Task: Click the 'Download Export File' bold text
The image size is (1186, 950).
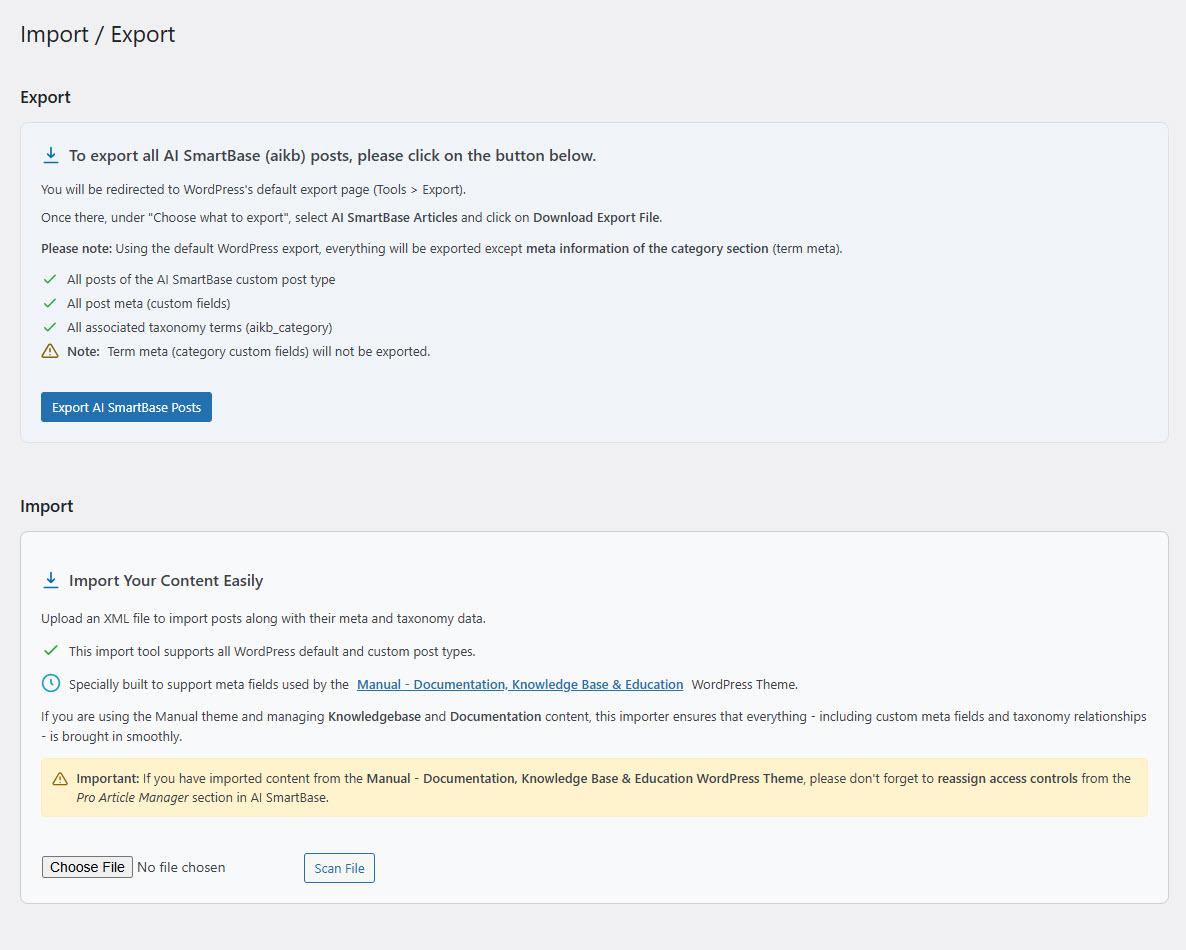Action: (x=597, y=218)
